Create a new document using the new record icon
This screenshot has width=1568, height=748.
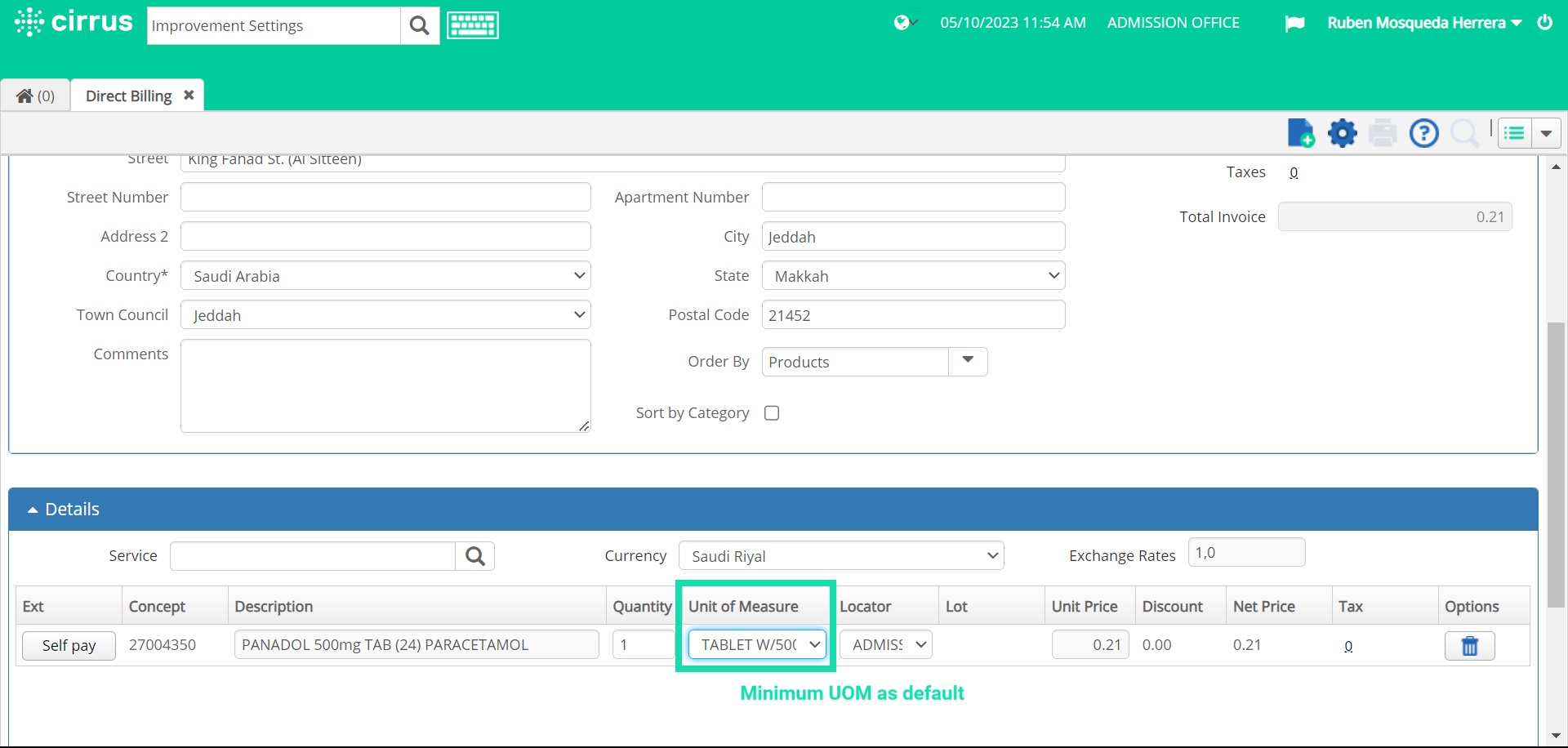pos(1301,132)
